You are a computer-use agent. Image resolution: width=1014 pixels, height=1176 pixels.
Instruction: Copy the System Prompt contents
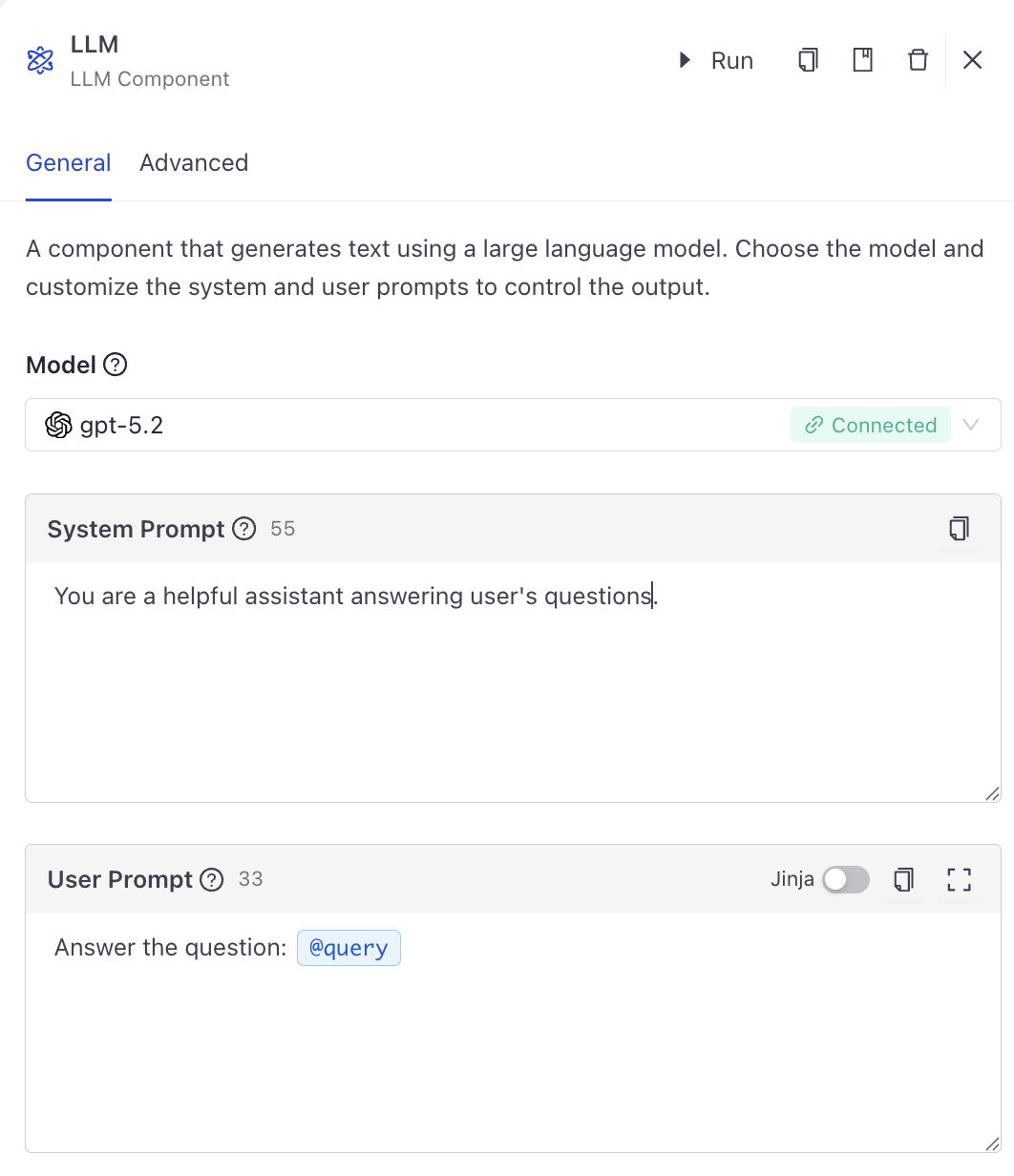click(959, 529)
